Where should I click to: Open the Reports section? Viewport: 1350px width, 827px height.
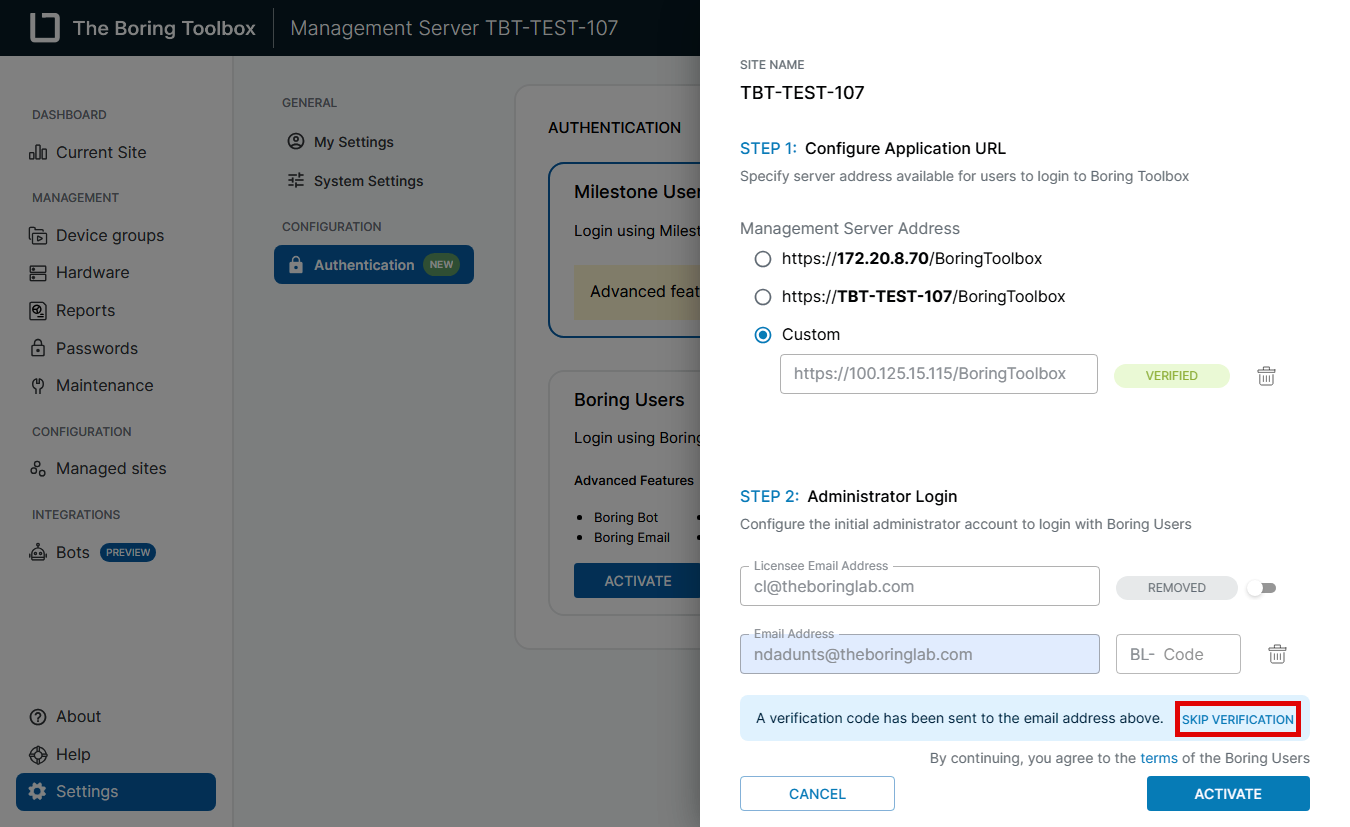(85, 310)
